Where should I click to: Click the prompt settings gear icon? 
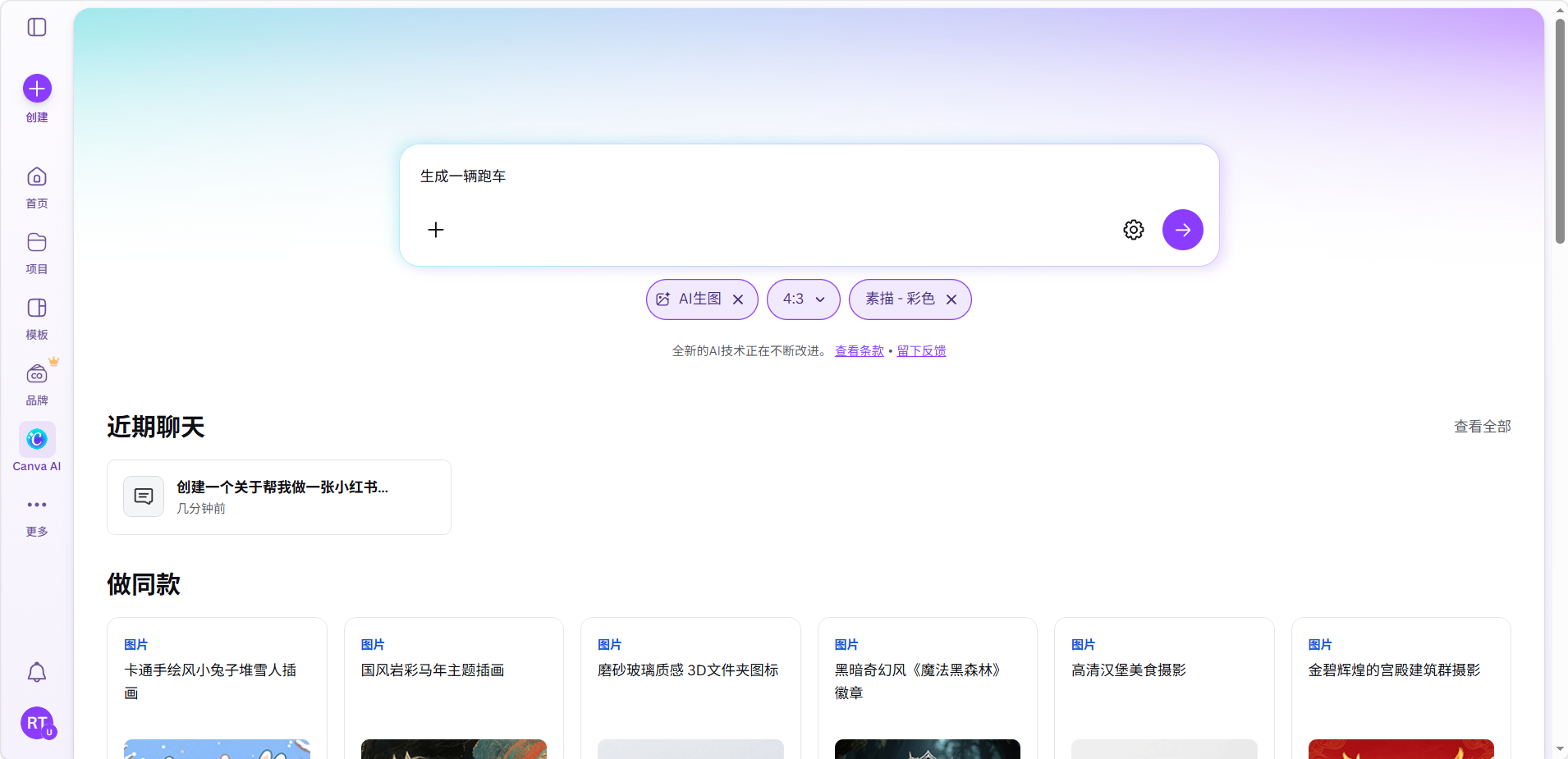[x=1133, y=230]
